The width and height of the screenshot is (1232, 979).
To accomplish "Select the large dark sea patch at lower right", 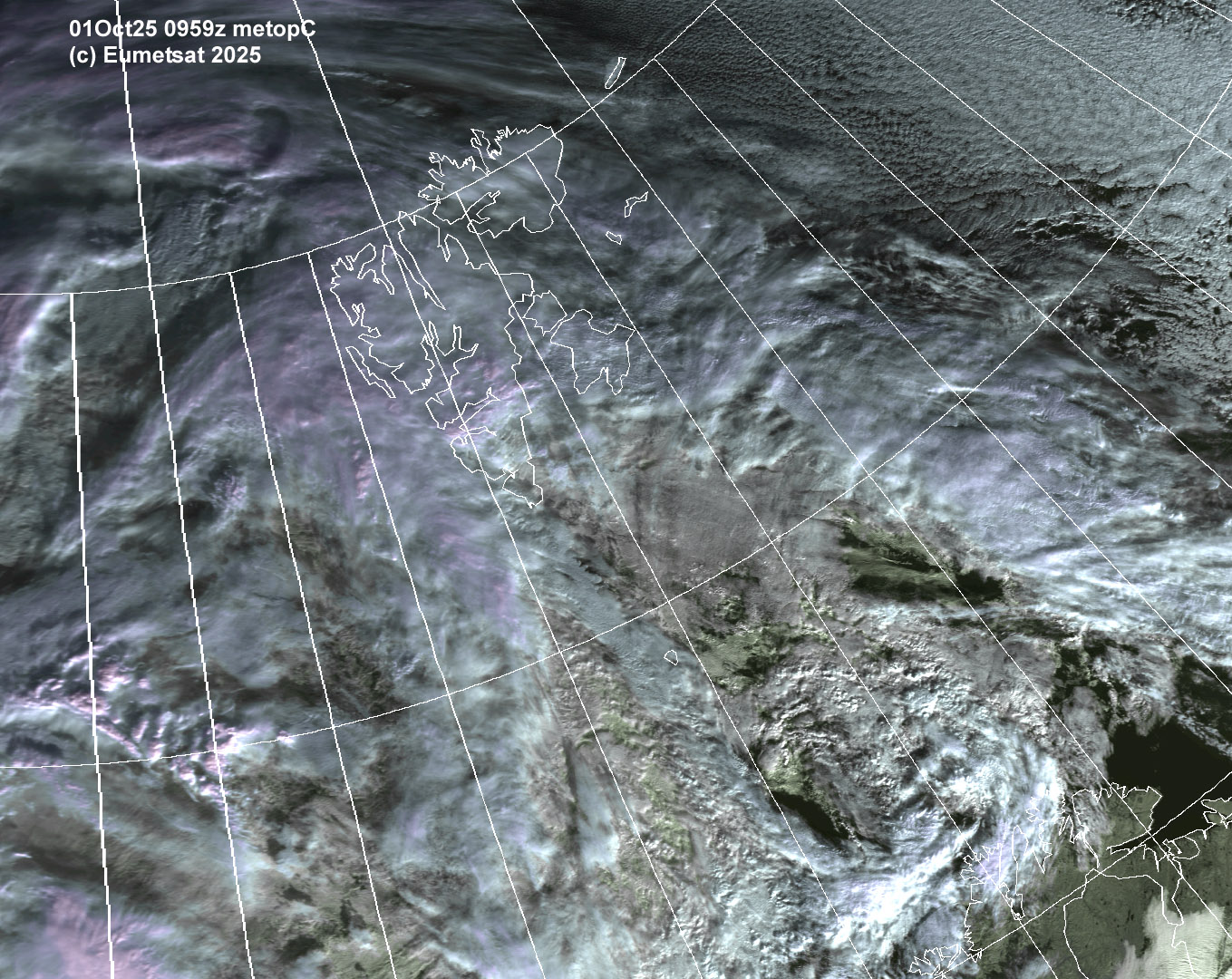I will point(1151,761).
